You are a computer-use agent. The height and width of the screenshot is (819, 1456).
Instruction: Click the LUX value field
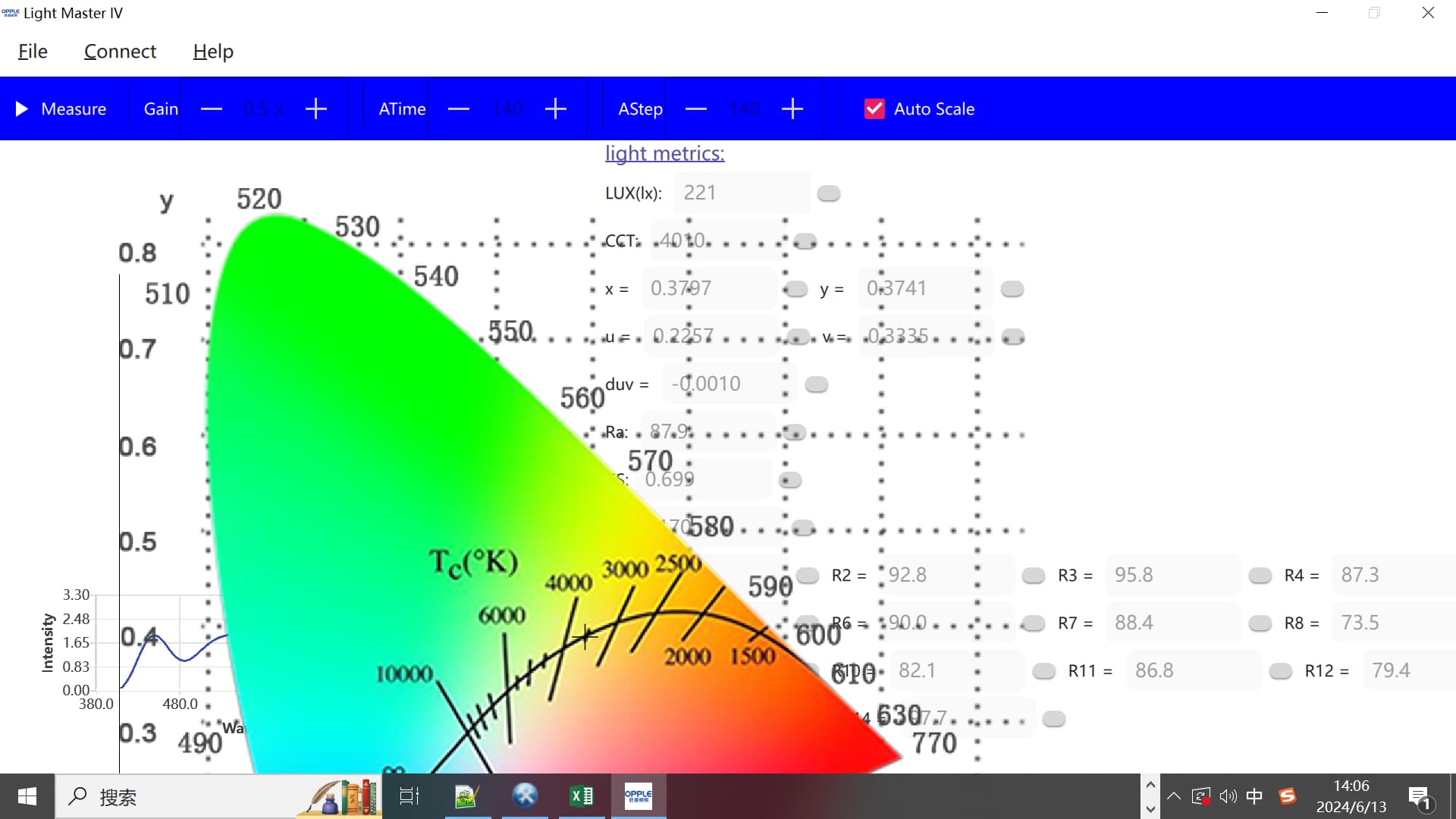click(x=741, y=193)
